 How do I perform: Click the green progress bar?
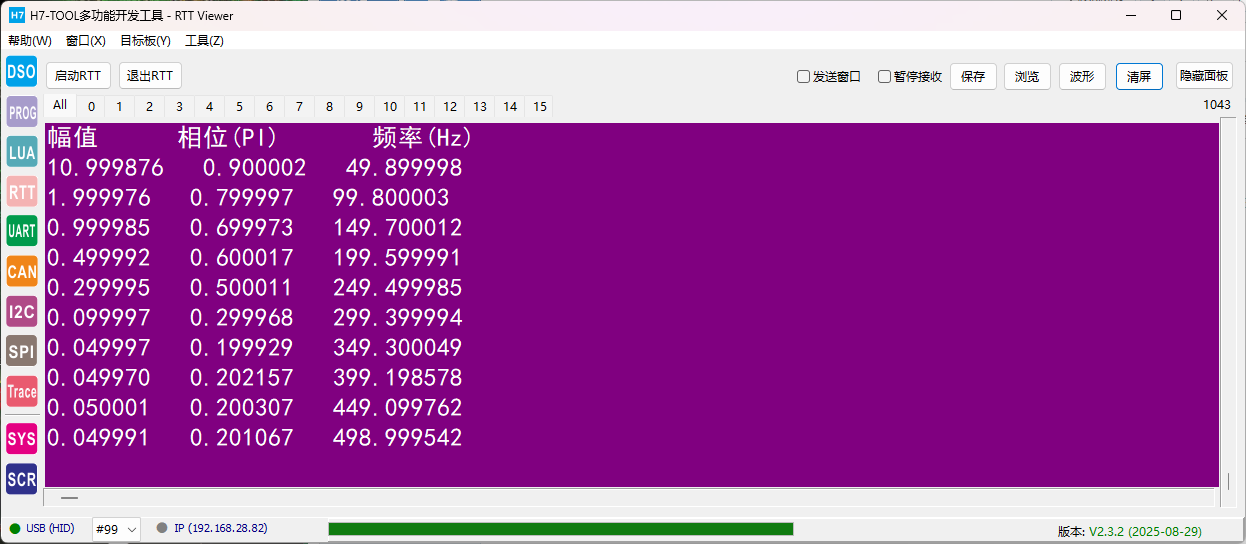coord(560,529)
